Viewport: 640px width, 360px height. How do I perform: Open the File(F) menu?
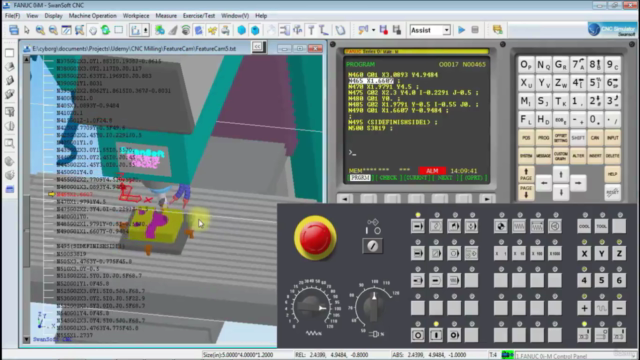(12, 16)
